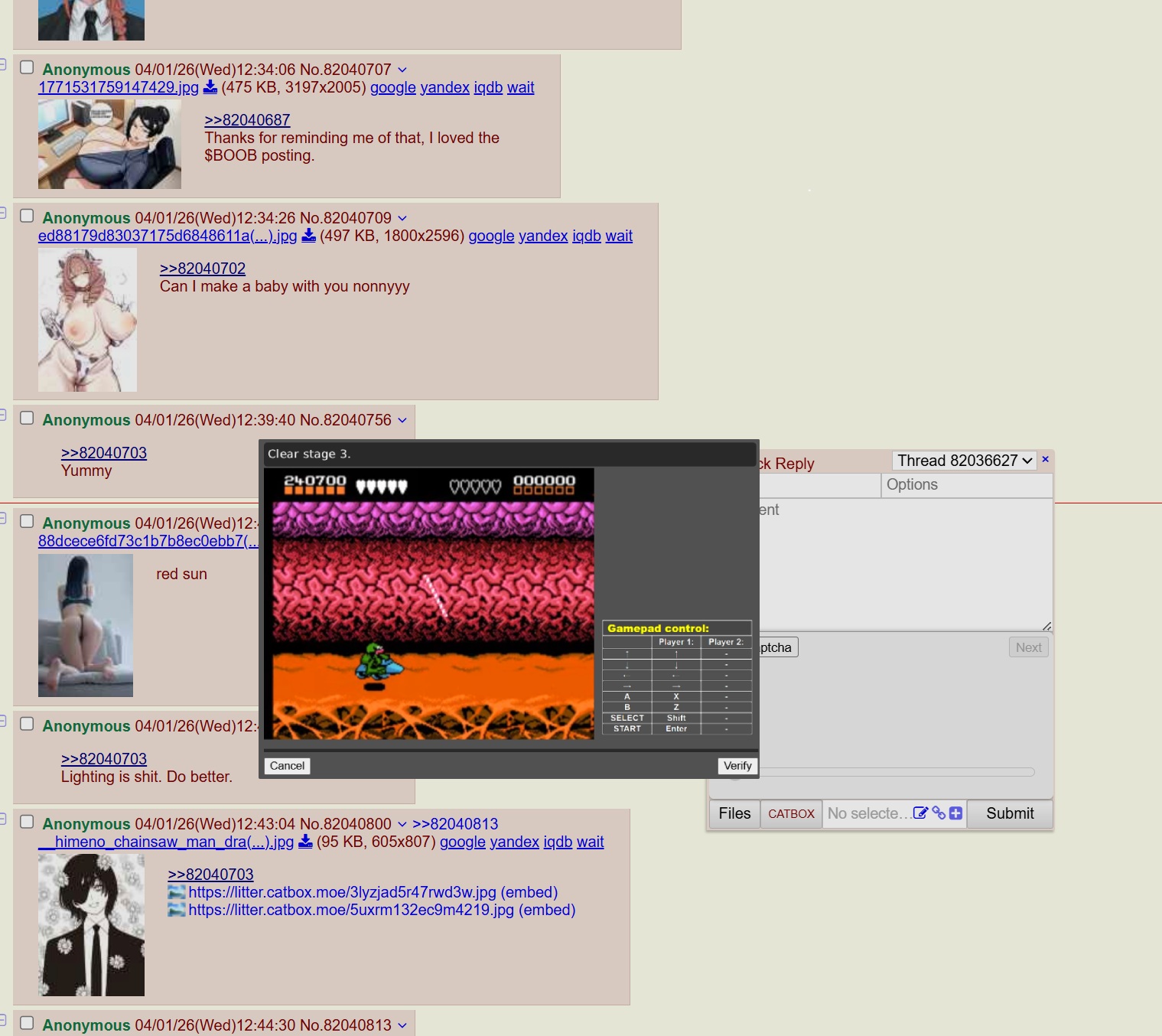Click the captcha game canvas
Screen dimensions: 1162x1036
429,604
